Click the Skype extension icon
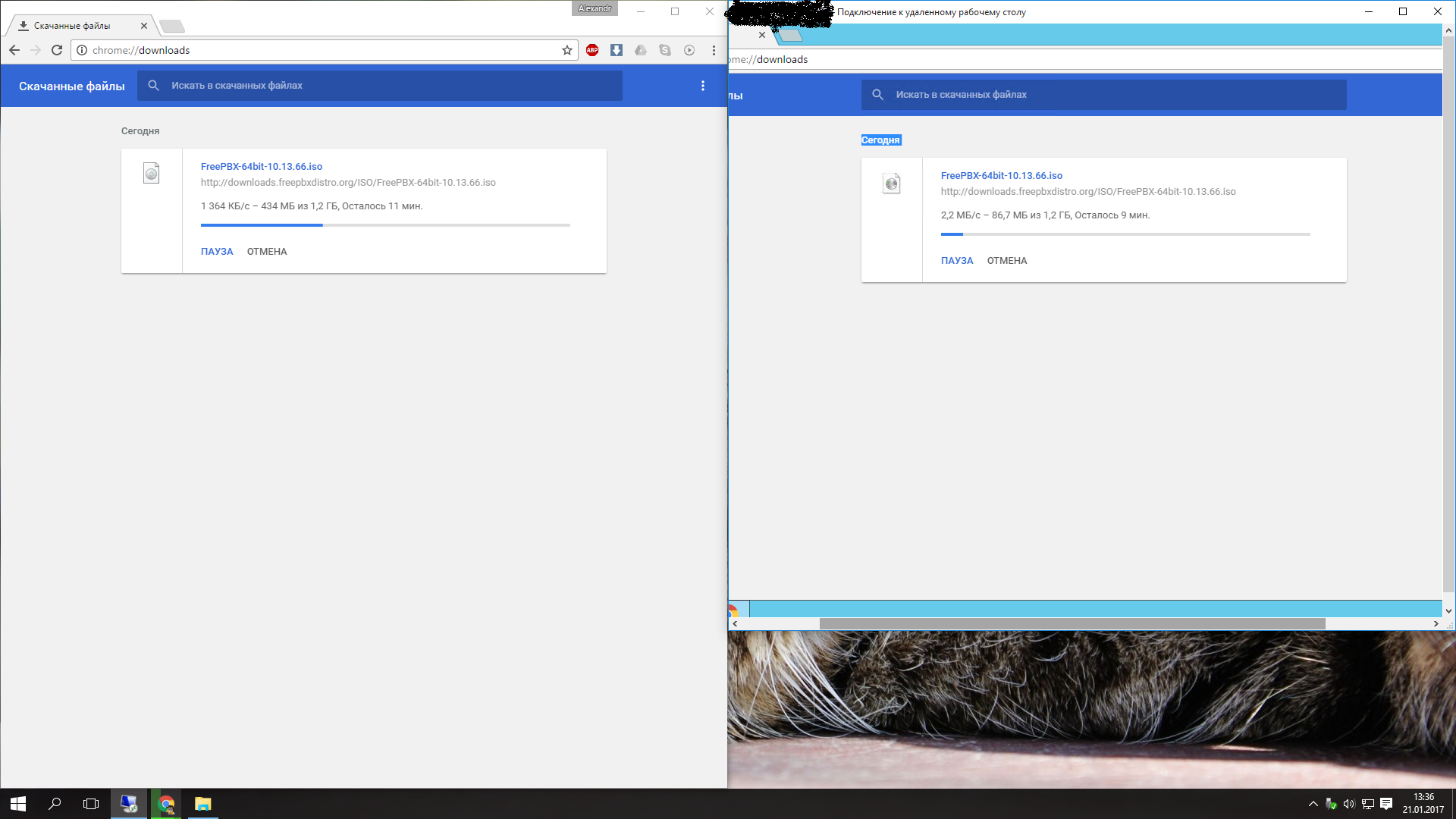 click(665, 50)
